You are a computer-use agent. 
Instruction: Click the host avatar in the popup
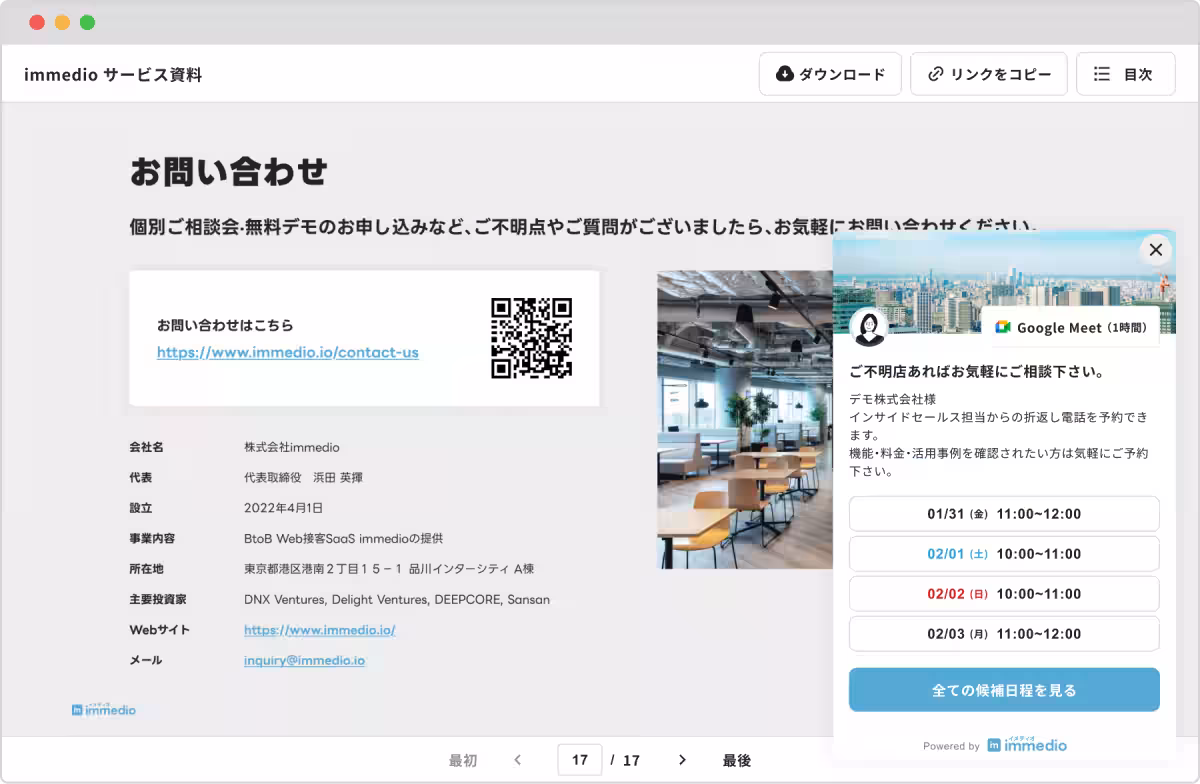[x=869, y=327]
